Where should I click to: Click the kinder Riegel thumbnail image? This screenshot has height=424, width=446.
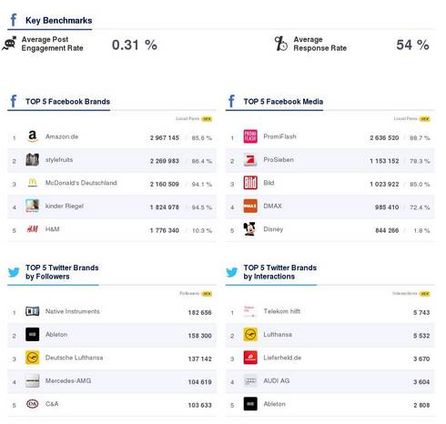coord(32,206)
